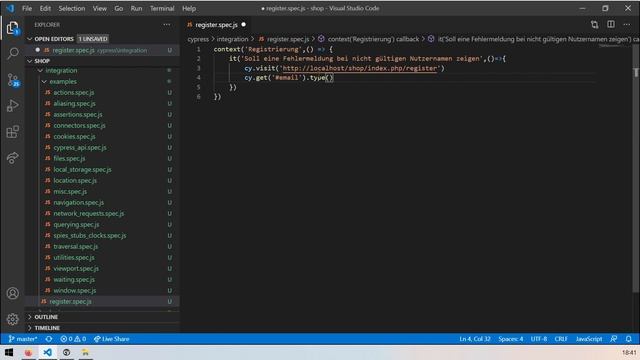This screenshot has height=360, width=640.
Task: Open the Explorer view in activity bar
Action: pyautogui.click(x=13, y=29)
